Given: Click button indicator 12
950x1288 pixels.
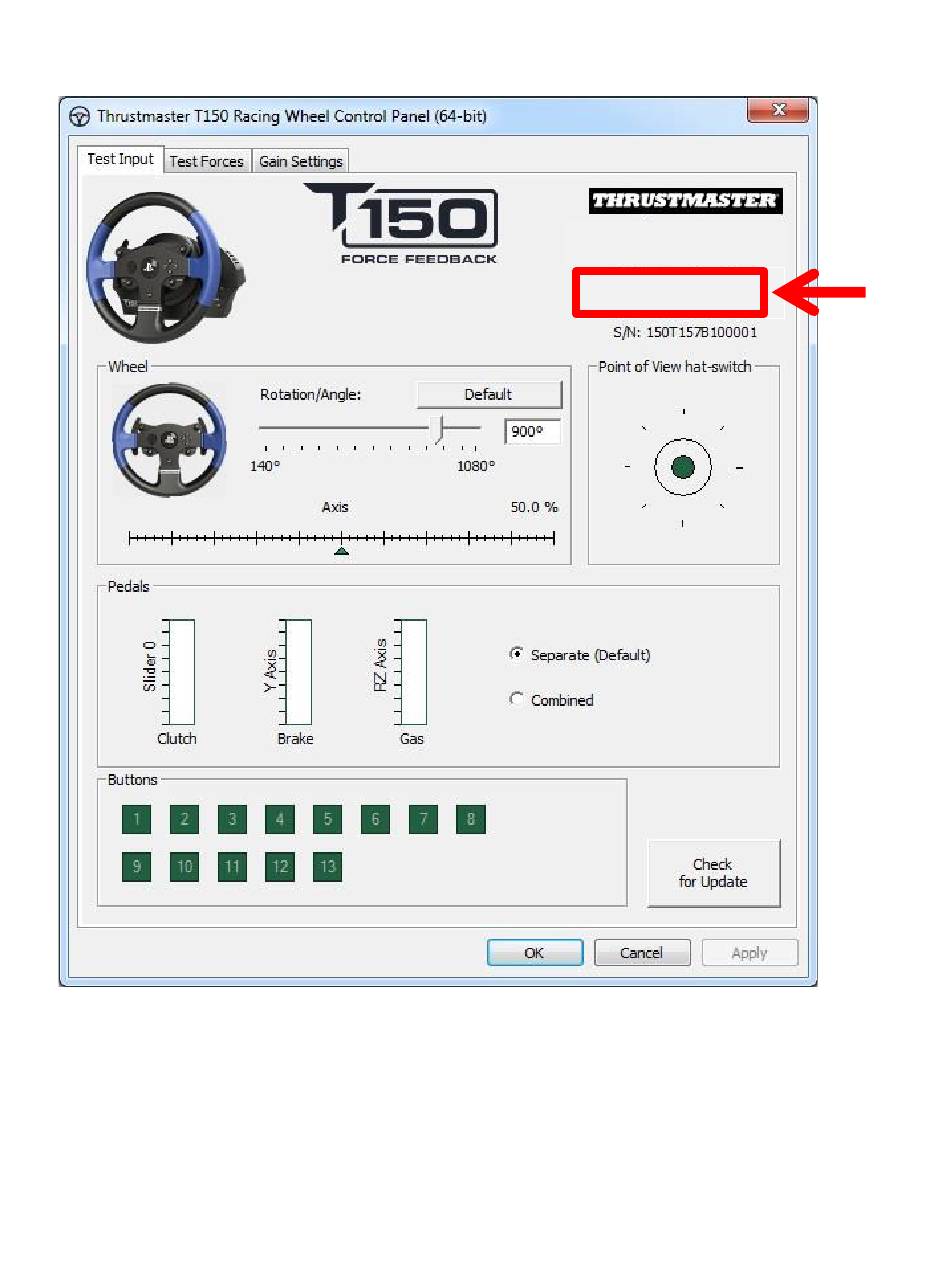Looking at the screenshot, I should click(280, 867).
